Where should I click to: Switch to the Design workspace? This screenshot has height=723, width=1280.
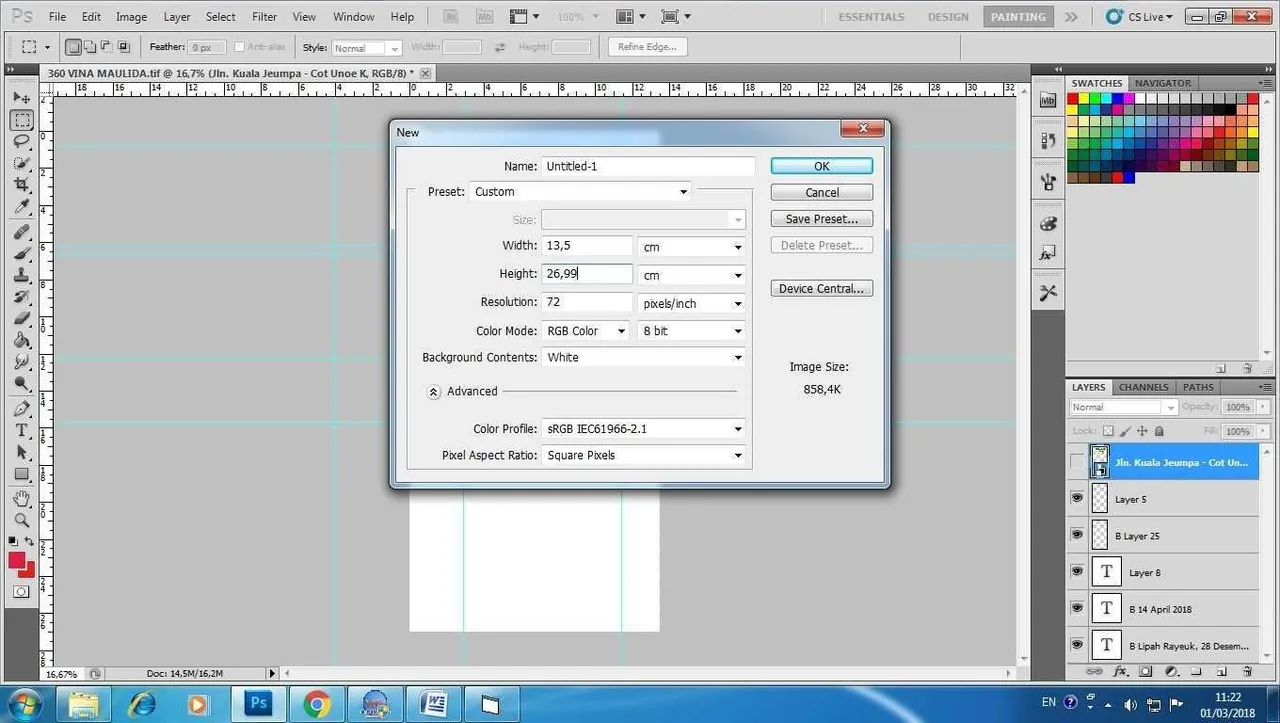pos(948,17)
